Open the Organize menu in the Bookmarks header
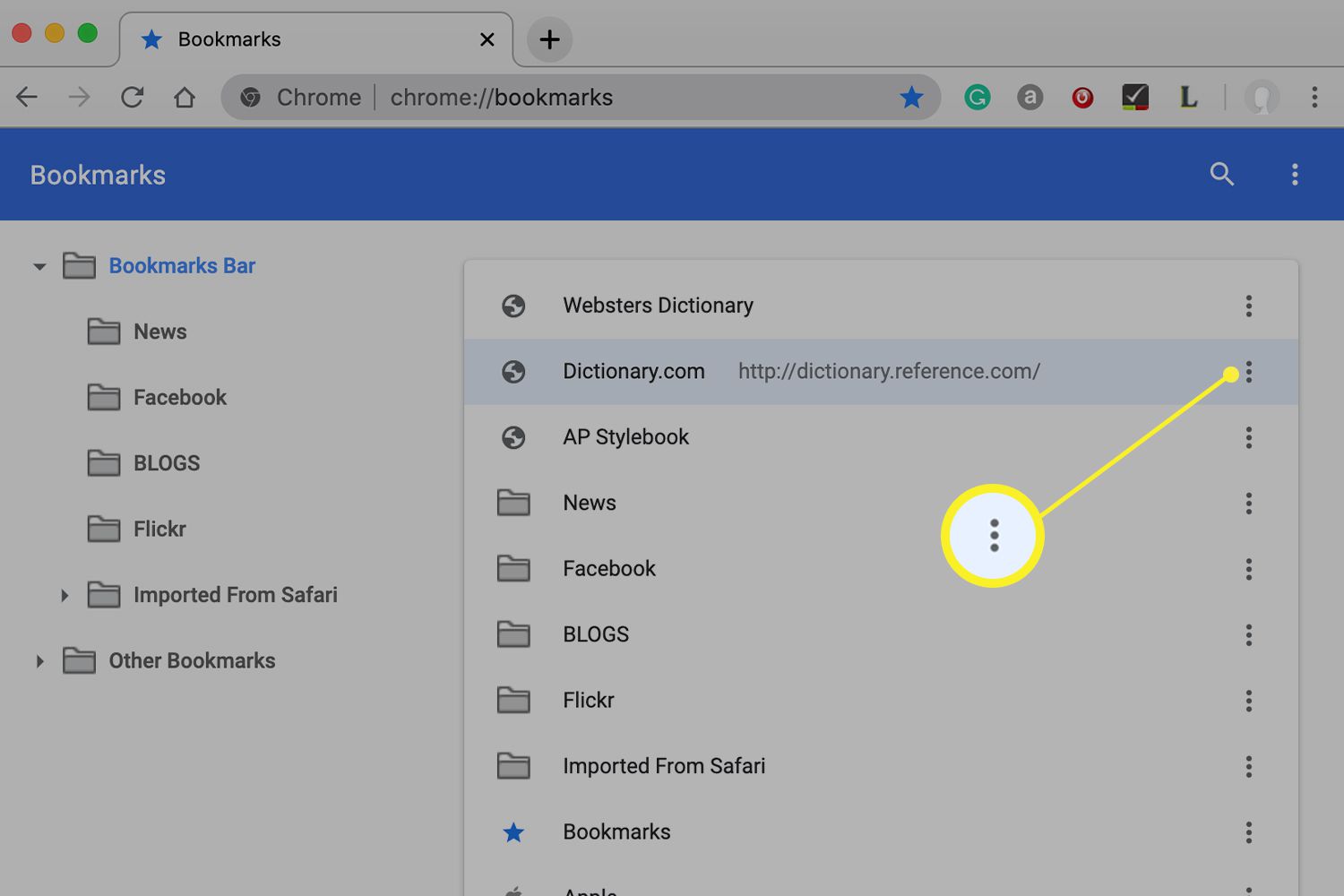This screenshot has width=1344, height=896. point(1295,174)
